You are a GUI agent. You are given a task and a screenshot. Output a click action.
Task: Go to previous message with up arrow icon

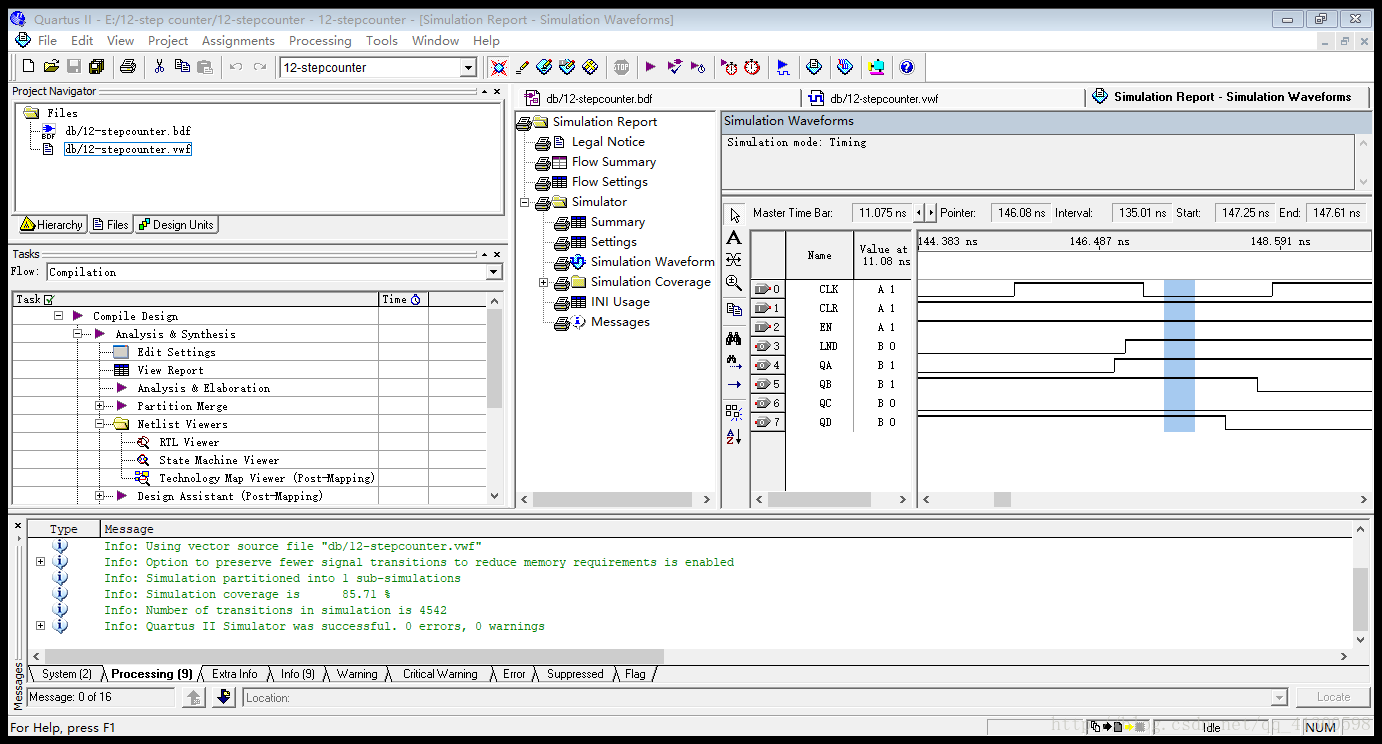coord(195,697)
